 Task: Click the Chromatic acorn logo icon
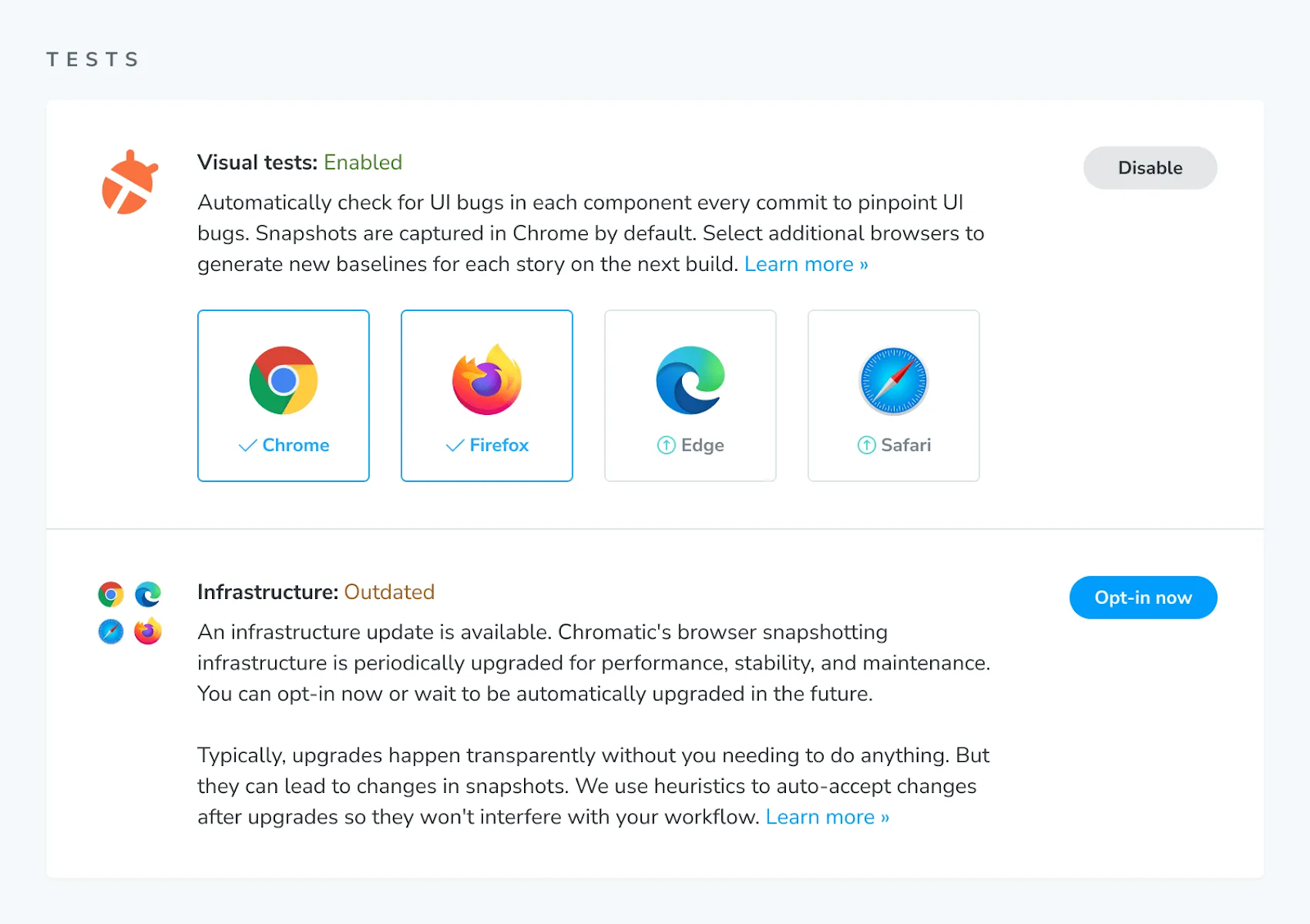coord(129,182)
